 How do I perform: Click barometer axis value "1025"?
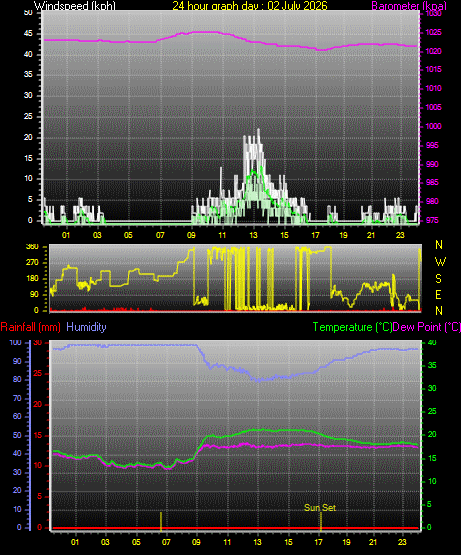click(433, 33)
